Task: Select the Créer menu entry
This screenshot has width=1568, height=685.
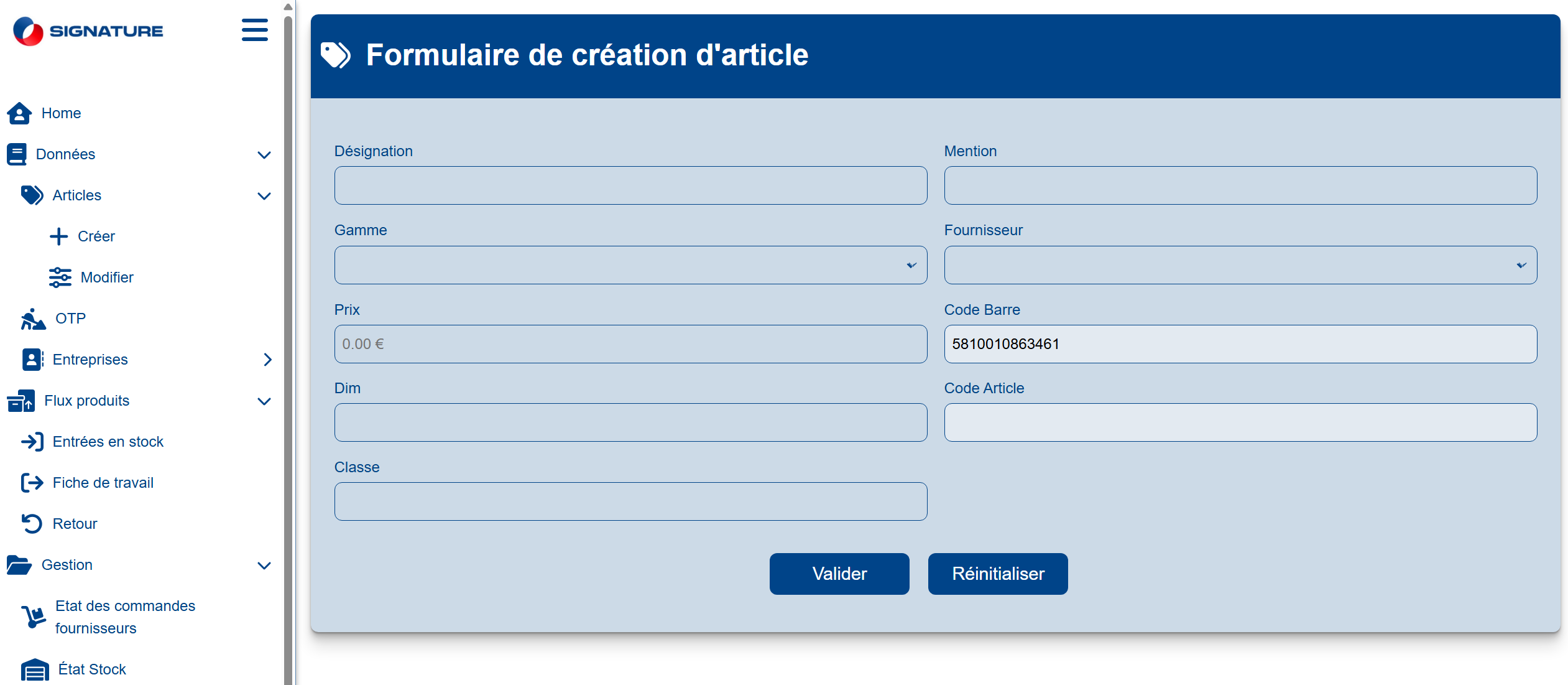Action: tap(96, 236)
